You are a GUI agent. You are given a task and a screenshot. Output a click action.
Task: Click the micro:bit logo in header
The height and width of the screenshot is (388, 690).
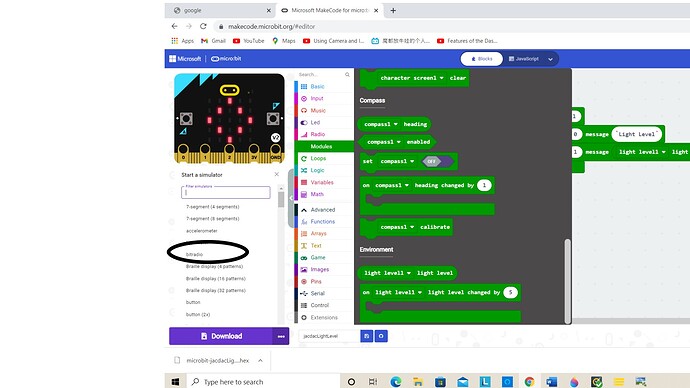point(226,59)
